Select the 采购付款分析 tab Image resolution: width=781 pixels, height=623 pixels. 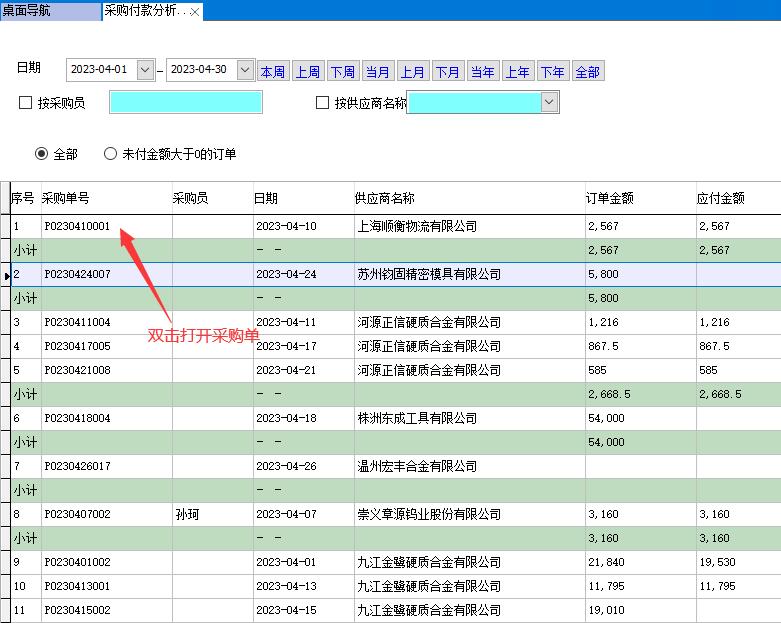144,11
